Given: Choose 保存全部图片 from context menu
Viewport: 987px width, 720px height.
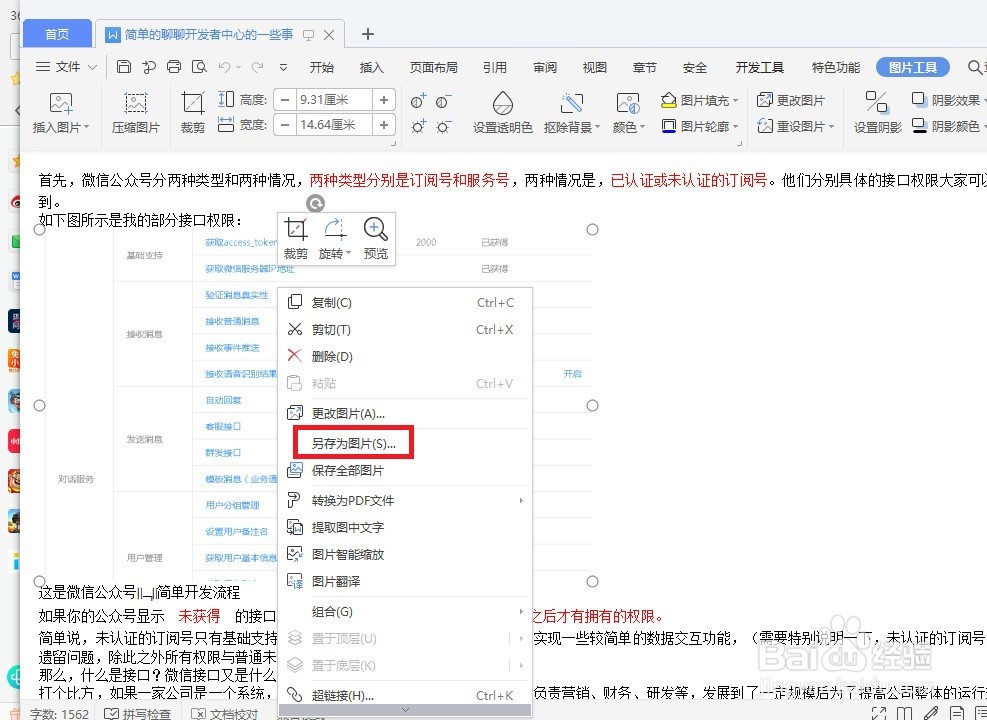Looking at the screenshot, I should coord(405,470).
